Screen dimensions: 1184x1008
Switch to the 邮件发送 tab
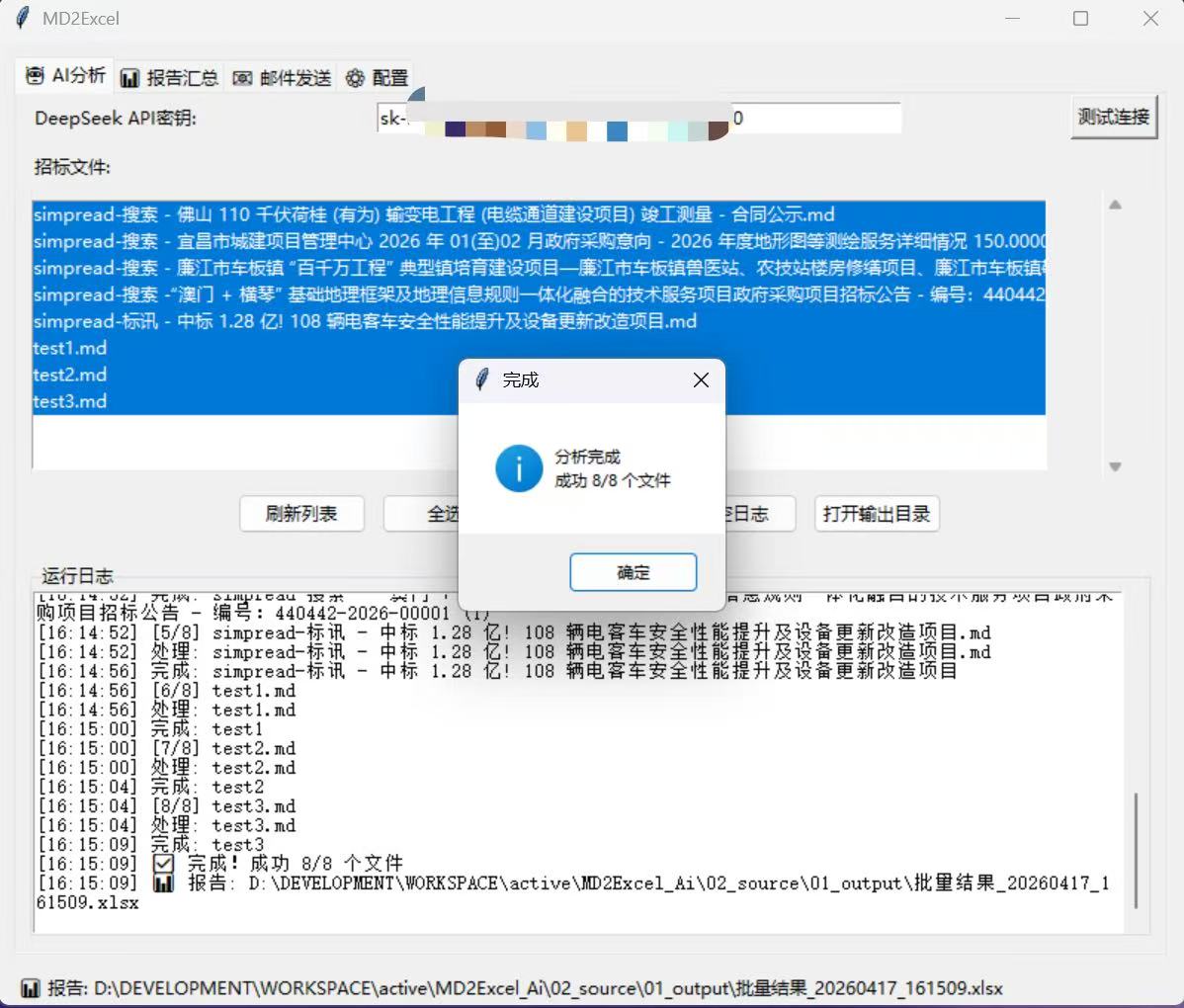pos(280,78)
